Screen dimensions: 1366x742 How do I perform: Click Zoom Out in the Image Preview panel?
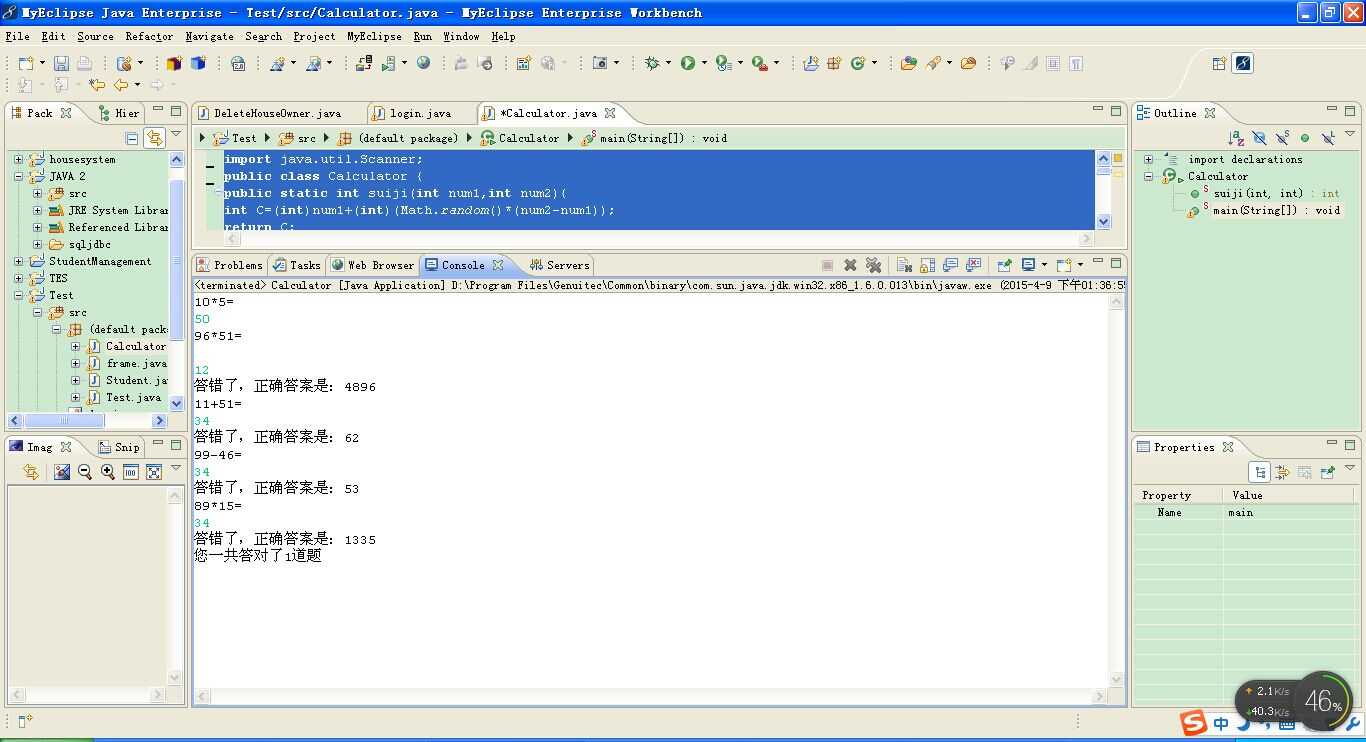click(x=85, y=472)
